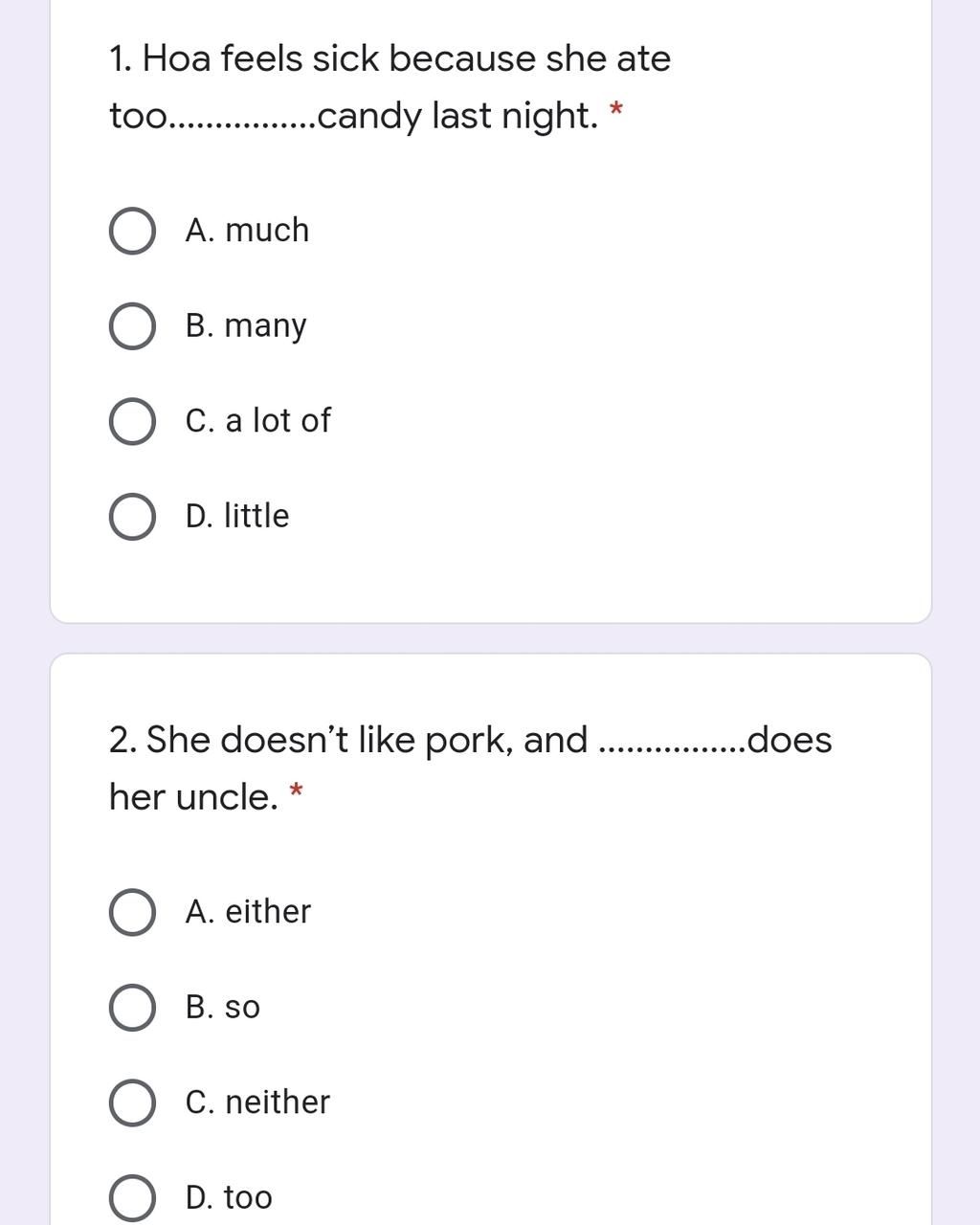Mark the radio circle for D. too
The height and width of the screenshot is (1225, 980).
pos(132,1198)
